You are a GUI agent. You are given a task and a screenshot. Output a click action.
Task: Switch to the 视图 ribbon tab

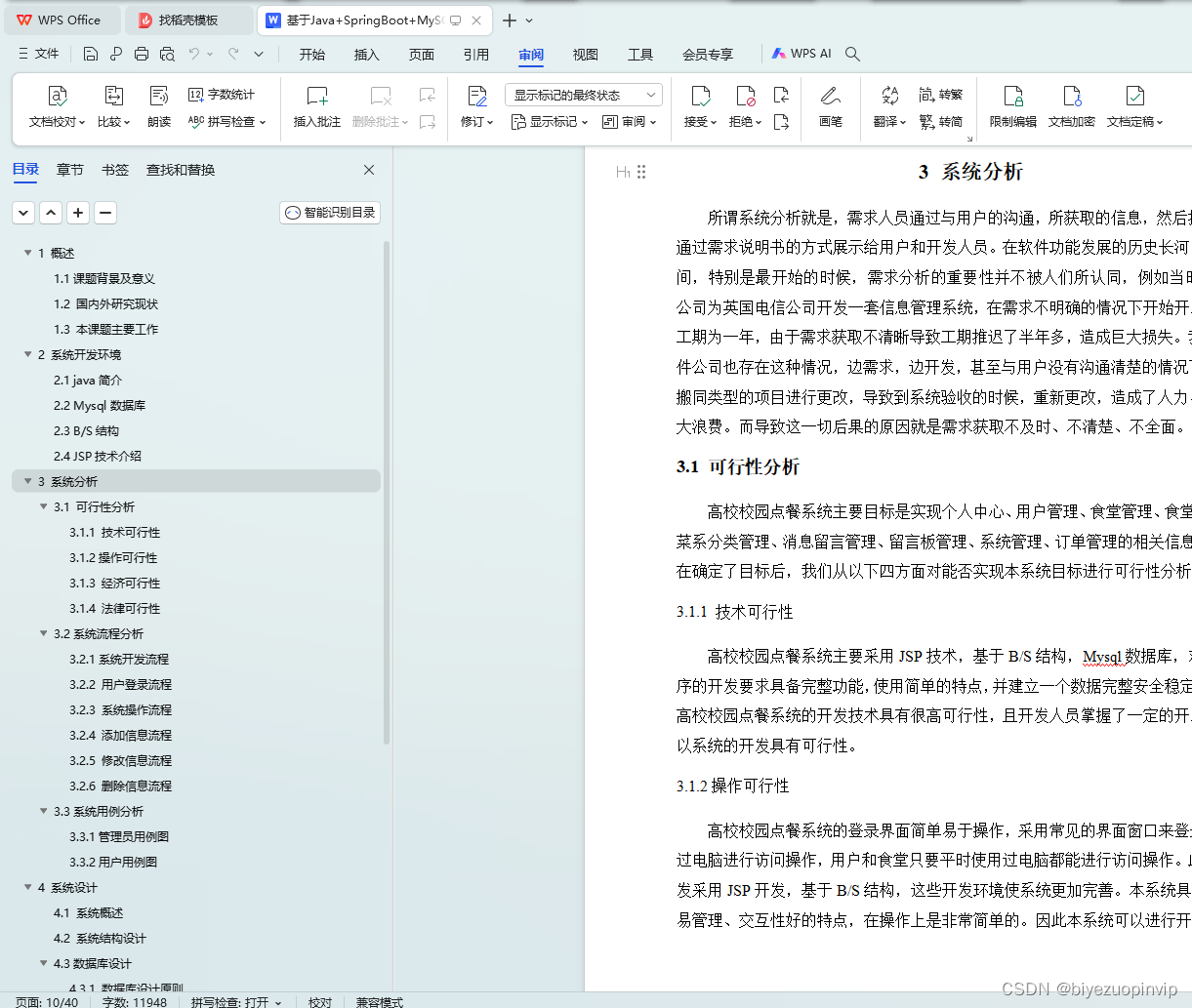click(585, 55)
